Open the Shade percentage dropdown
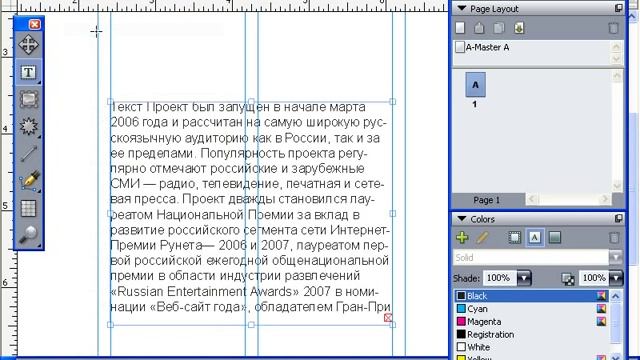The height and width of the screenshot is (360, 640). pyautogui.click(x=524, y=278)
